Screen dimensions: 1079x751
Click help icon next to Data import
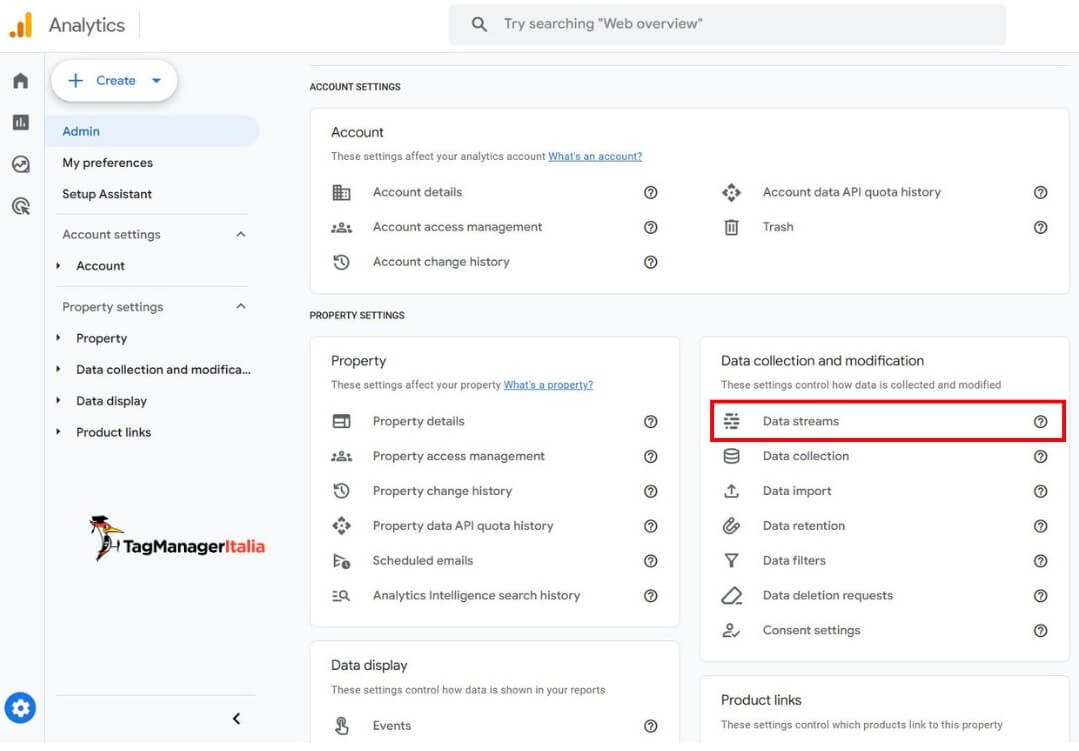click(1040, 491)
